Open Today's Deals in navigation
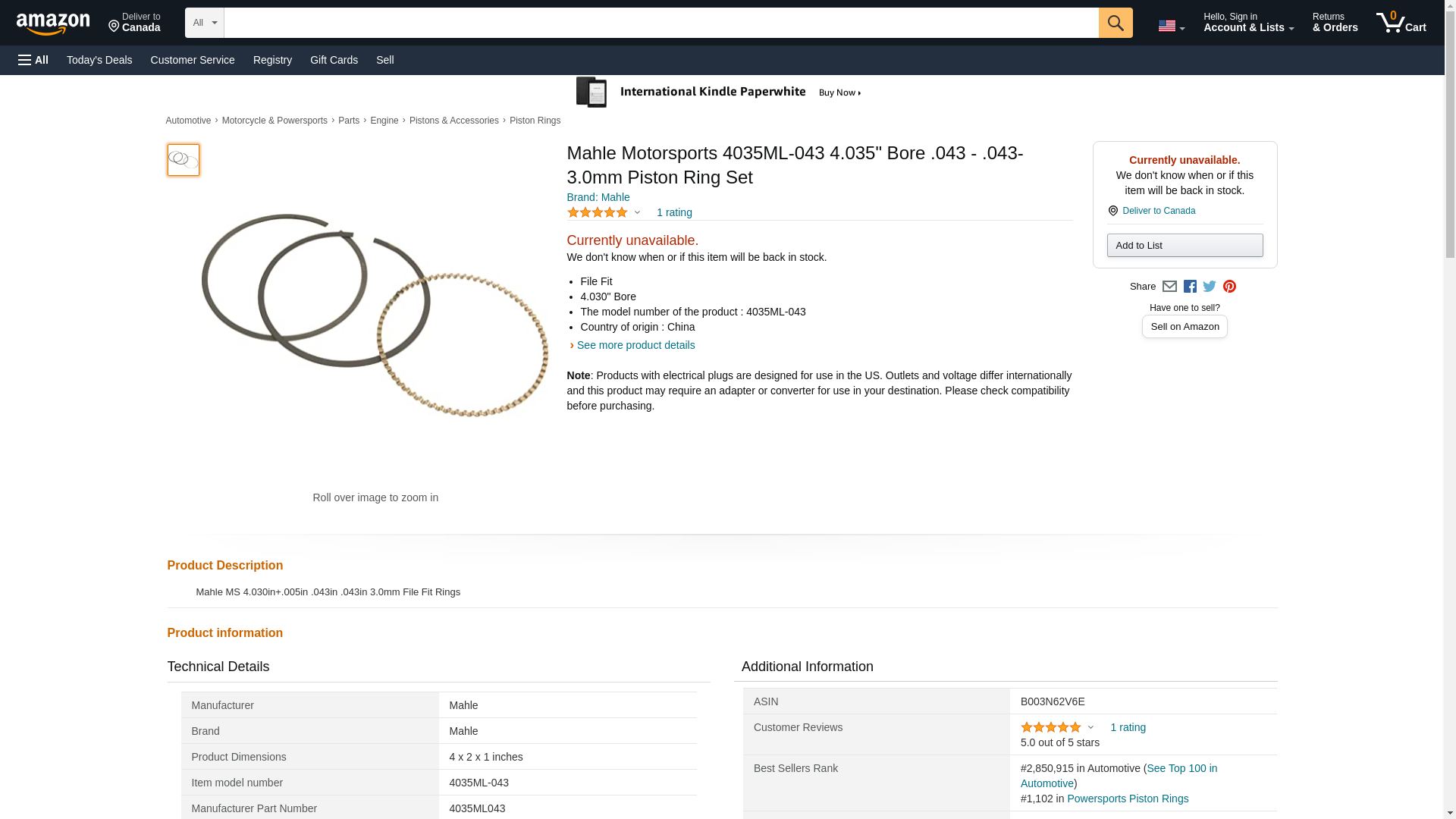 99,60
